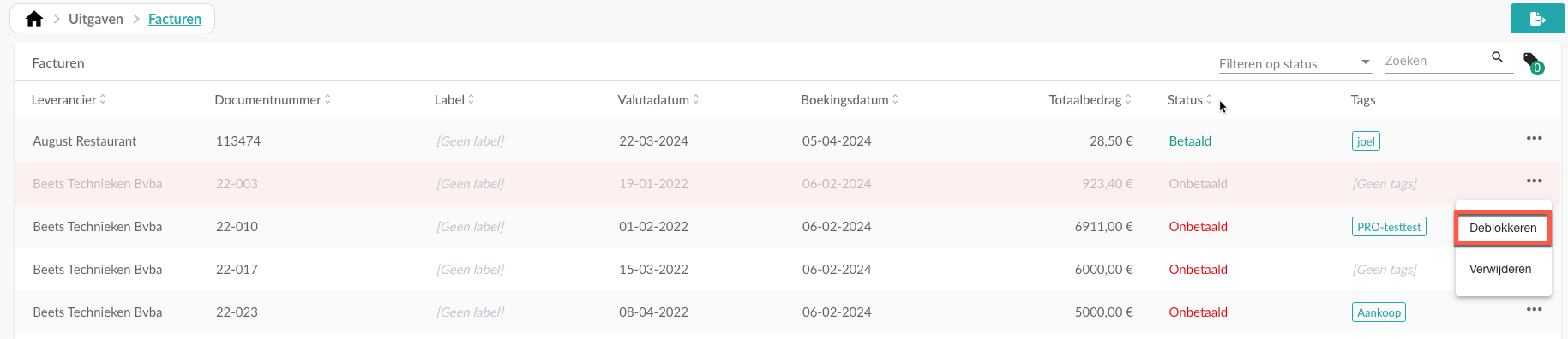Click Uitgaven in breadcrumb
The width and height of the screenshot is (1568, 339).
click(96, 19)
